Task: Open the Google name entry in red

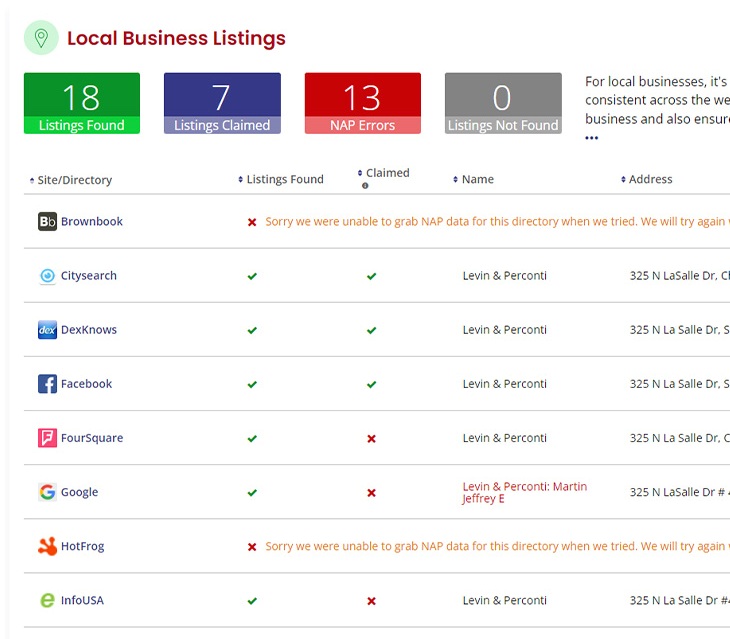Action: 524,492
